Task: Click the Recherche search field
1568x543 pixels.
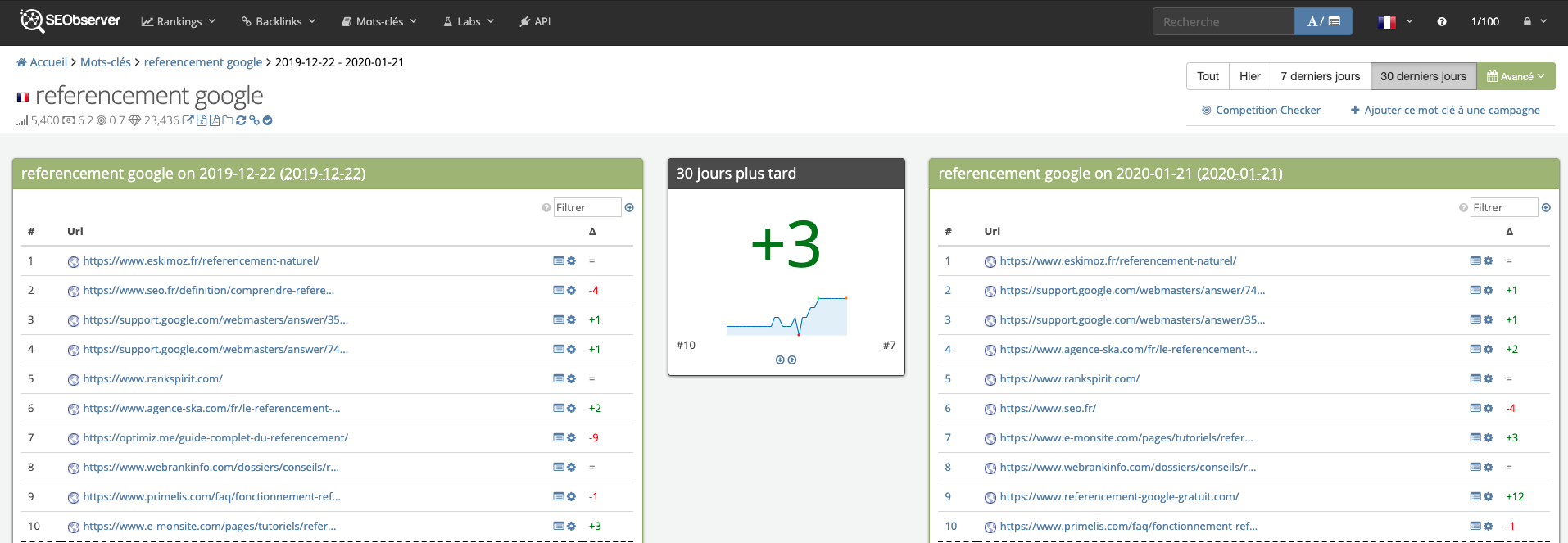Action: 1224,21
